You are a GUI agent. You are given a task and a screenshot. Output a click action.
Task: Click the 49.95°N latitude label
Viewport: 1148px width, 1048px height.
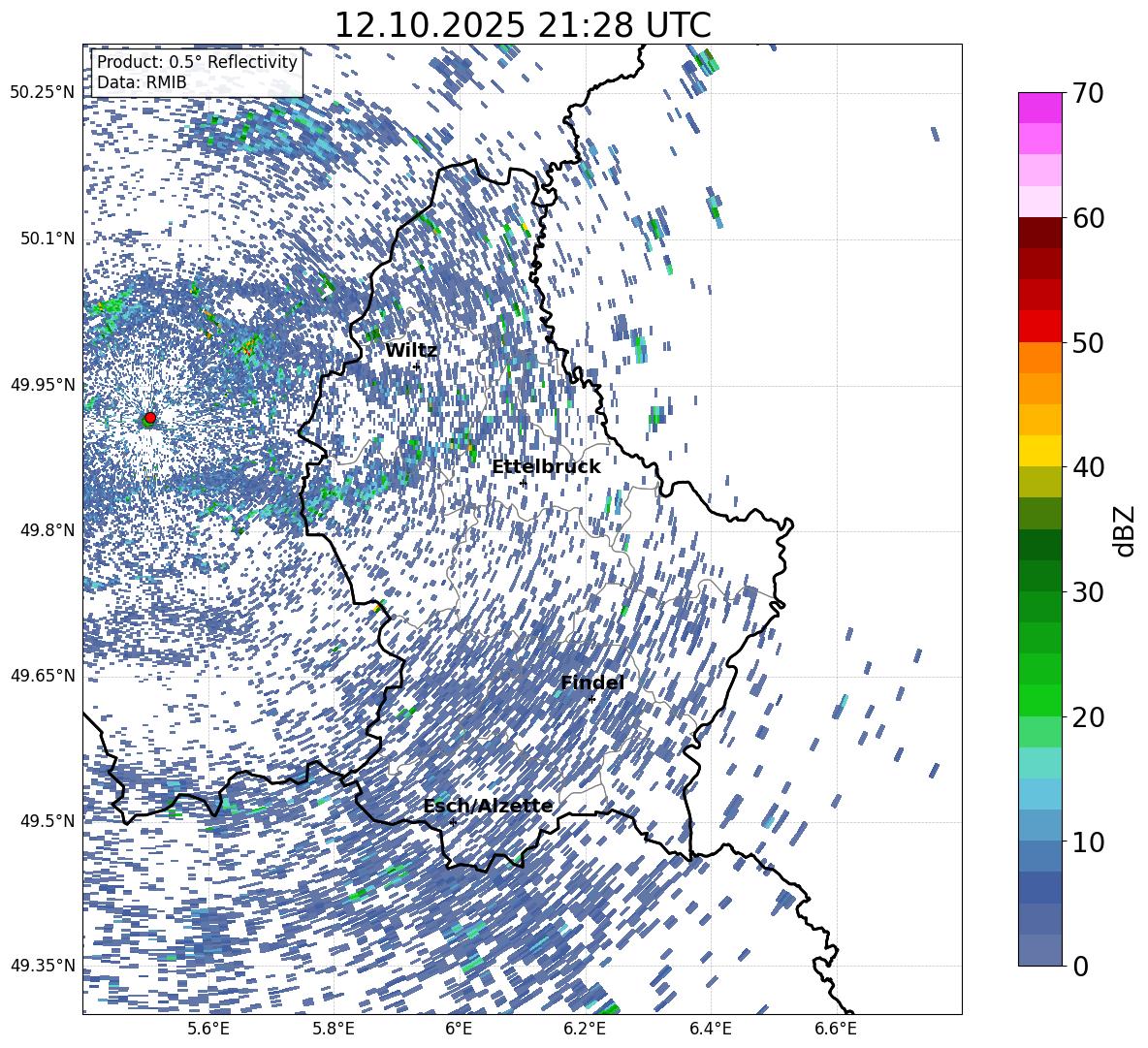[x=43, y=385]
